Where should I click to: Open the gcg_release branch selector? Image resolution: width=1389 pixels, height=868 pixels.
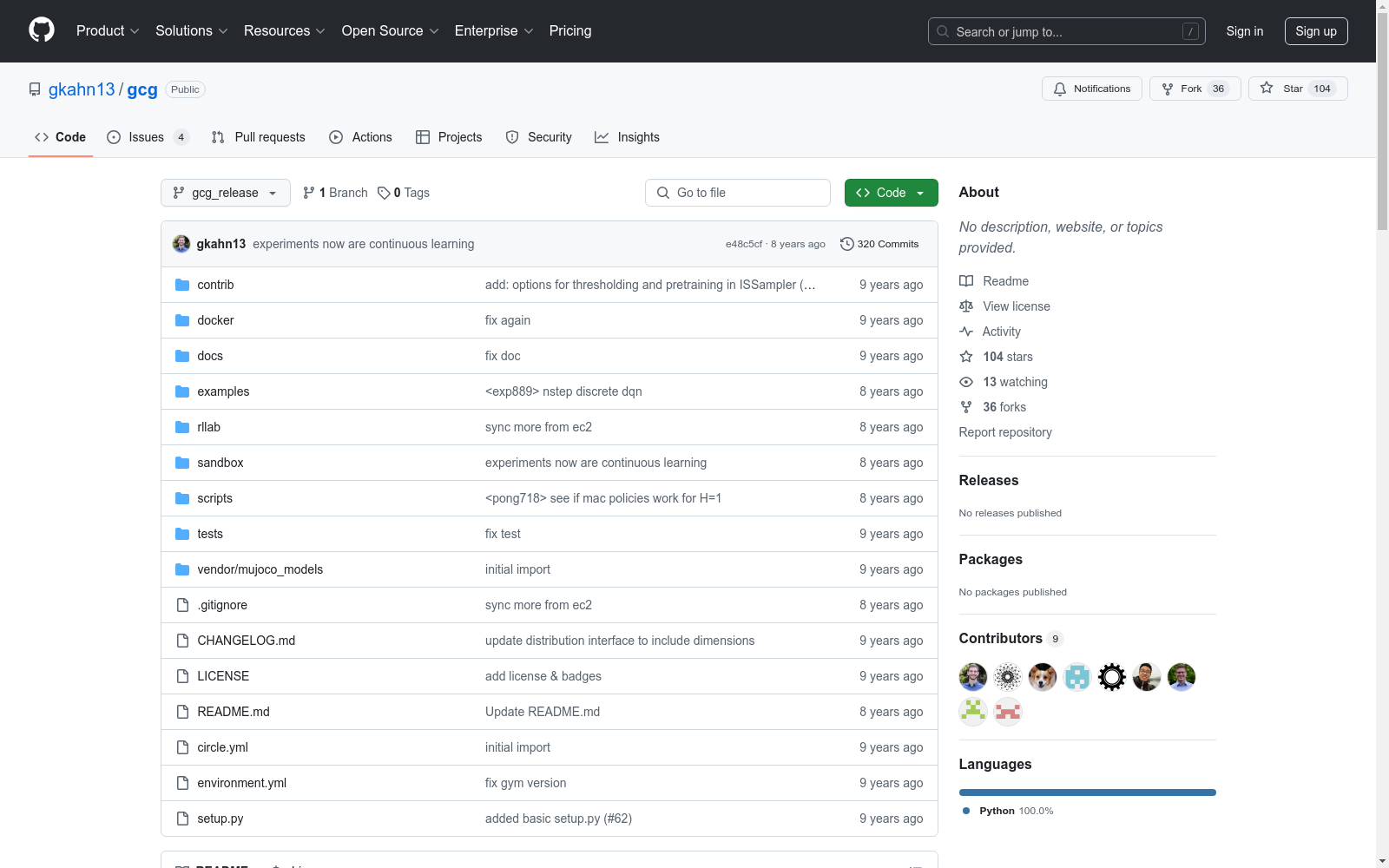[x=226, y=193]
